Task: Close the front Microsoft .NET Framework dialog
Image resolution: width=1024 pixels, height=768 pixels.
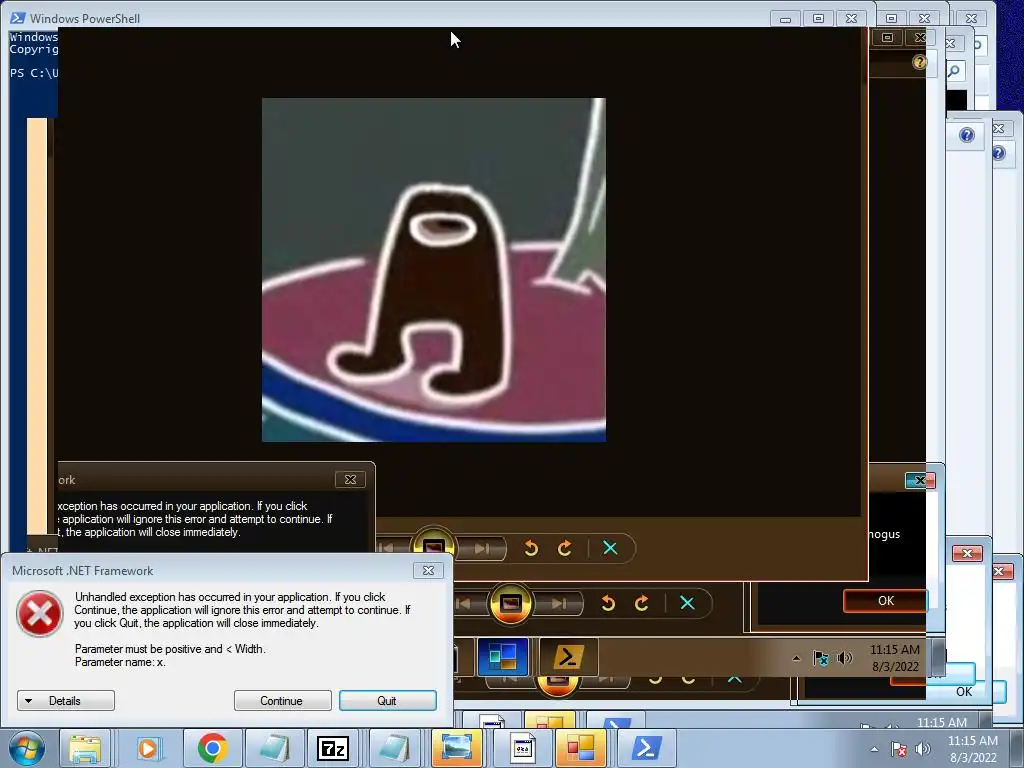Action: pyautogui.click(x=428, y=570)
